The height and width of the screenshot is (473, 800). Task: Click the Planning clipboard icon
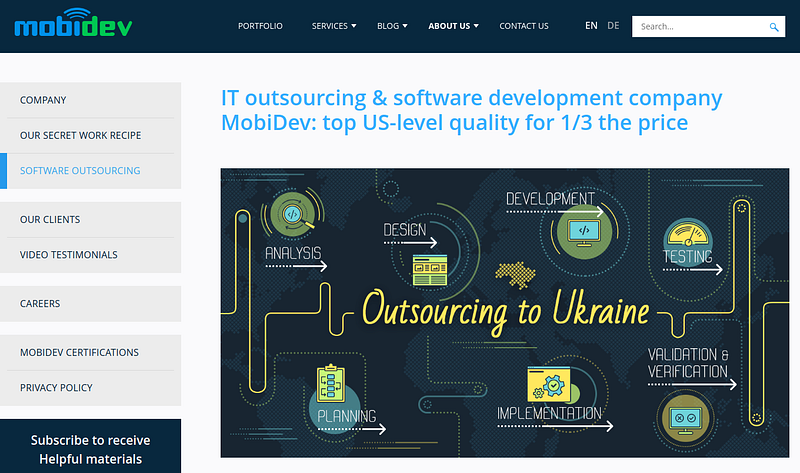(331, 383)
